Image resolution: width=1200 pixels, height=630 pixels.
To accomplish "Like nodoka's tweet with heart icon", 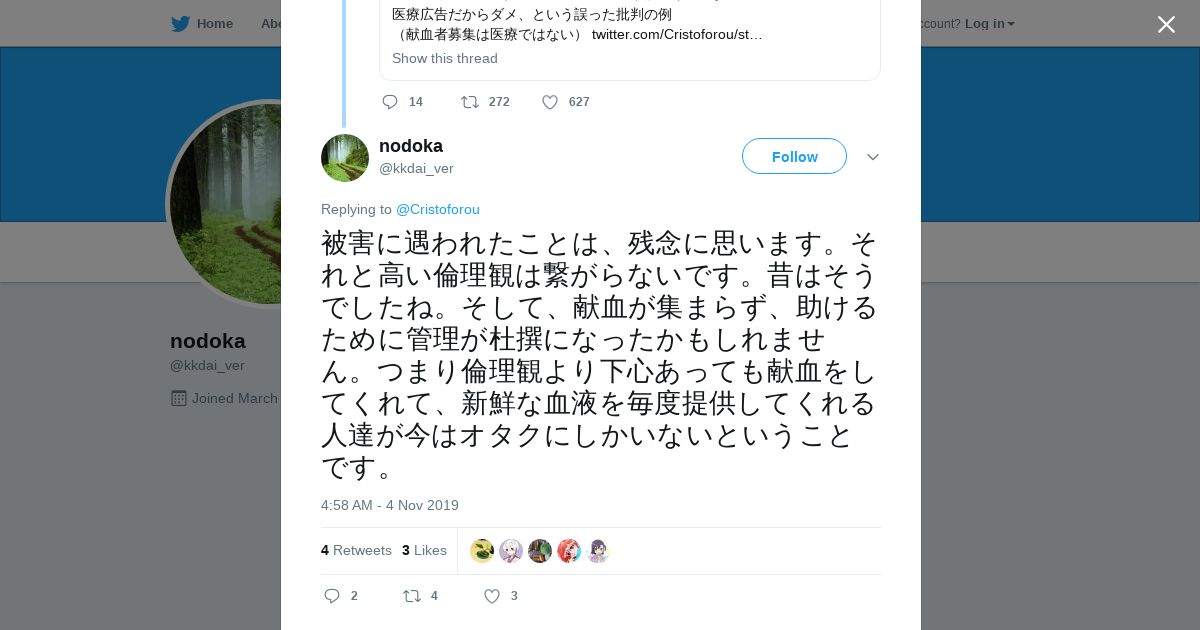I will (x=491, y=596).
